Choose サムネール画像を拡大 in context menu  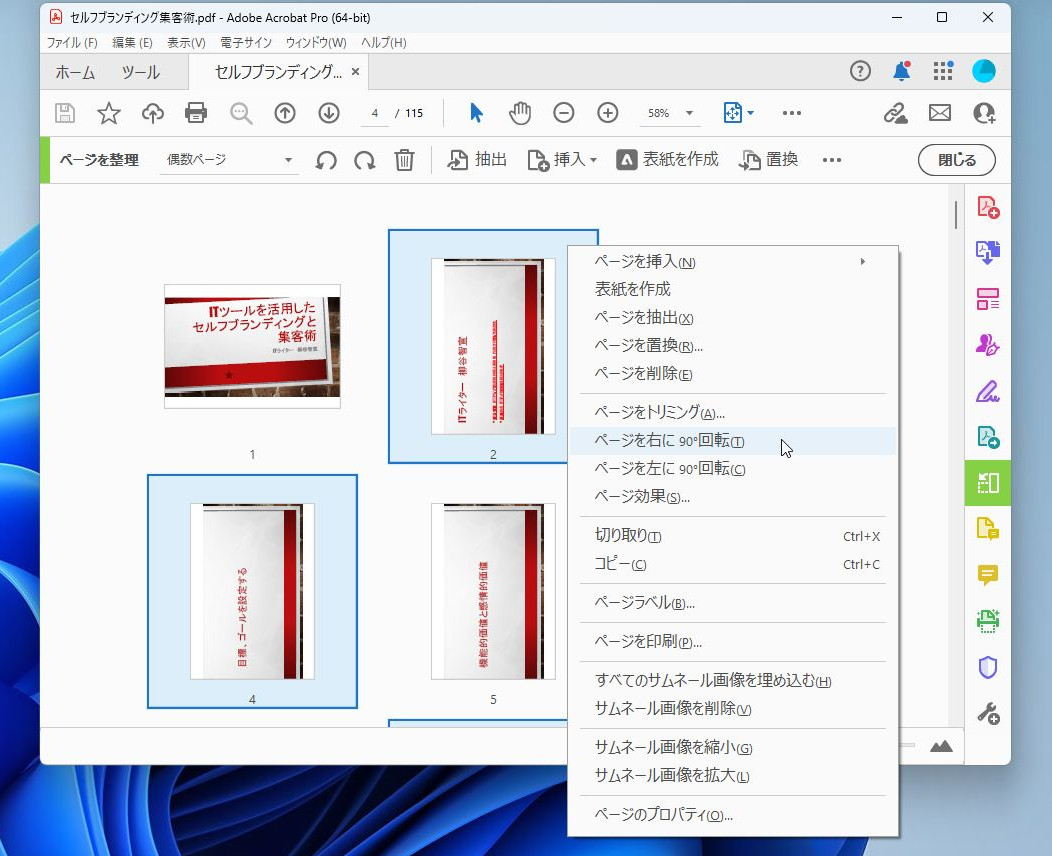tap(732, 775)
